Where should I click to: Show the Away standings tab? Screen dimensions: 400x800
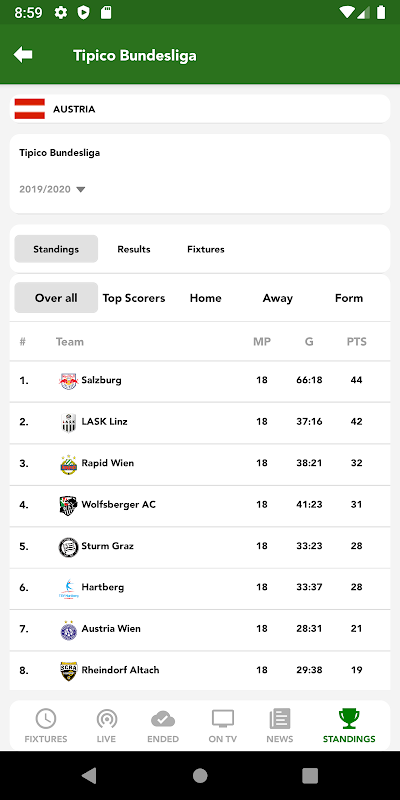[x=278, y=298]
